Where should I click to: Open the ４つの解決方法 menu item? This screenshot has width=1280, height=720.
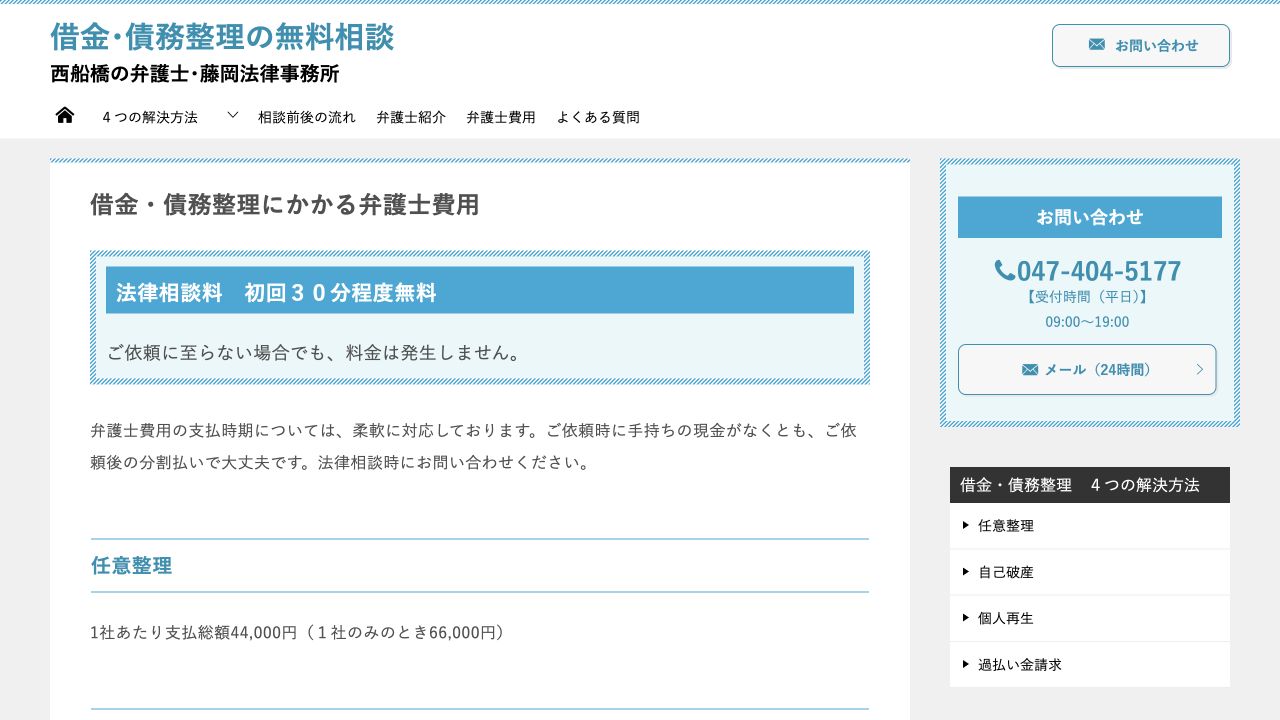(x=150, y=117)
